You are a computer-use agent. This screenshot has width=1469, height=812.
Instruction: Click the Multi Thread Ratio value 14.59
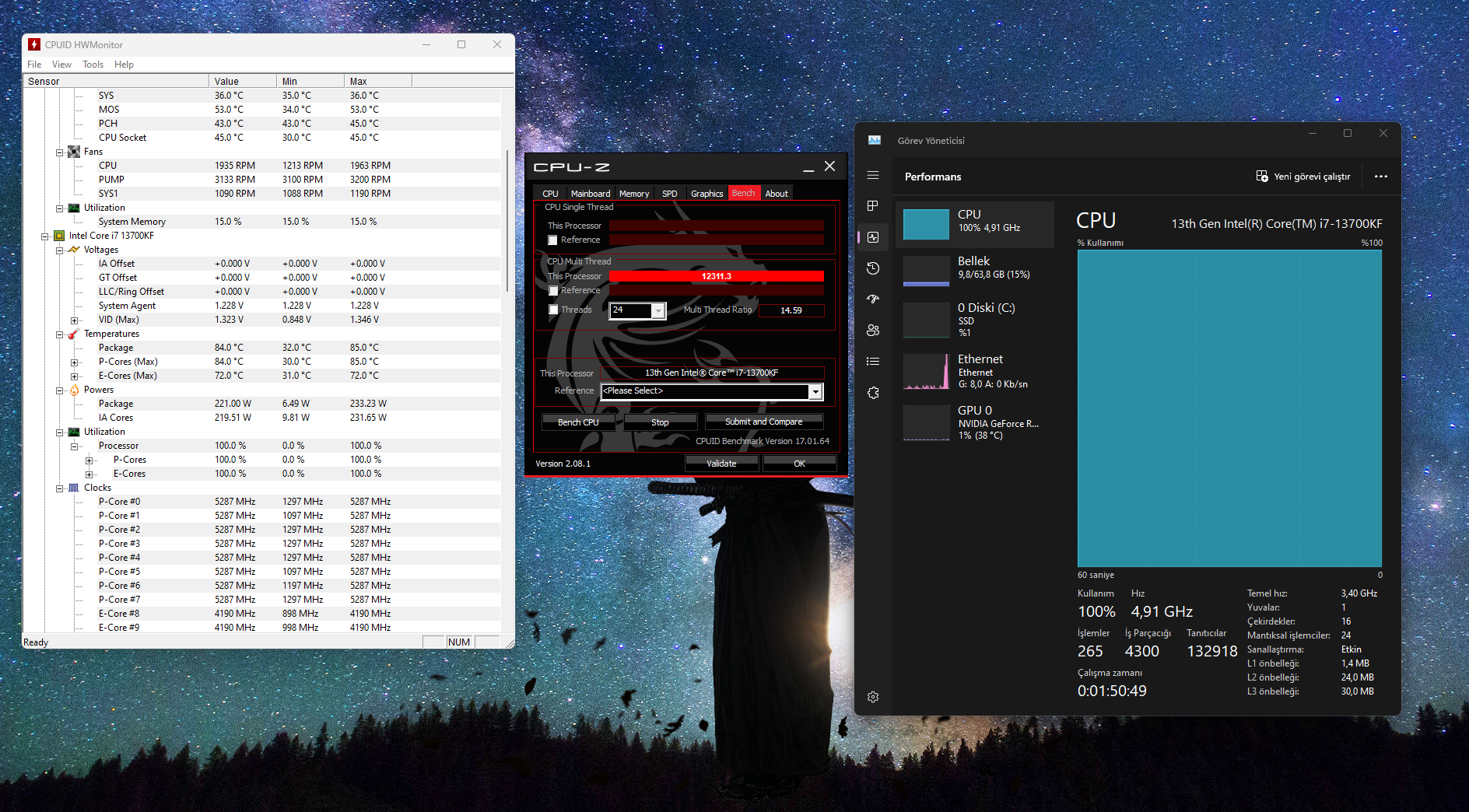(791, 310)
